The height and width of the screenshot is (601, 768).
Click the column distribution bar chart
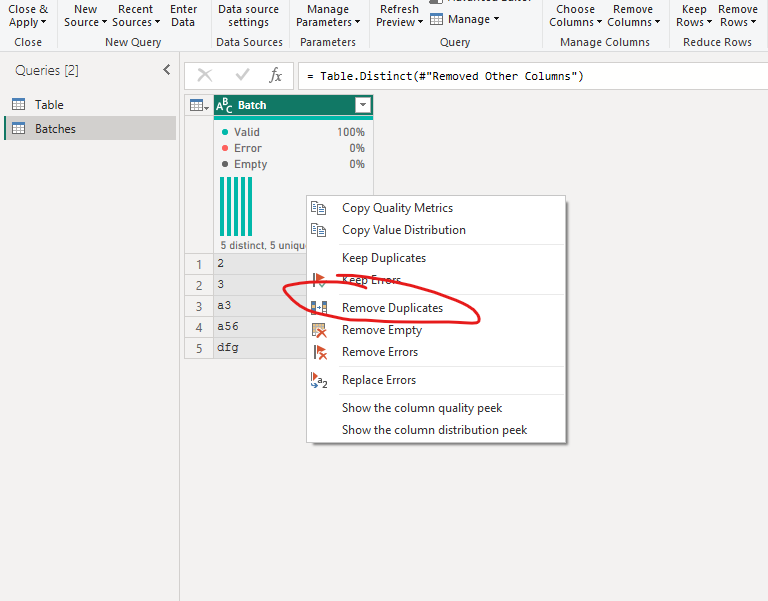coord(236,206)
